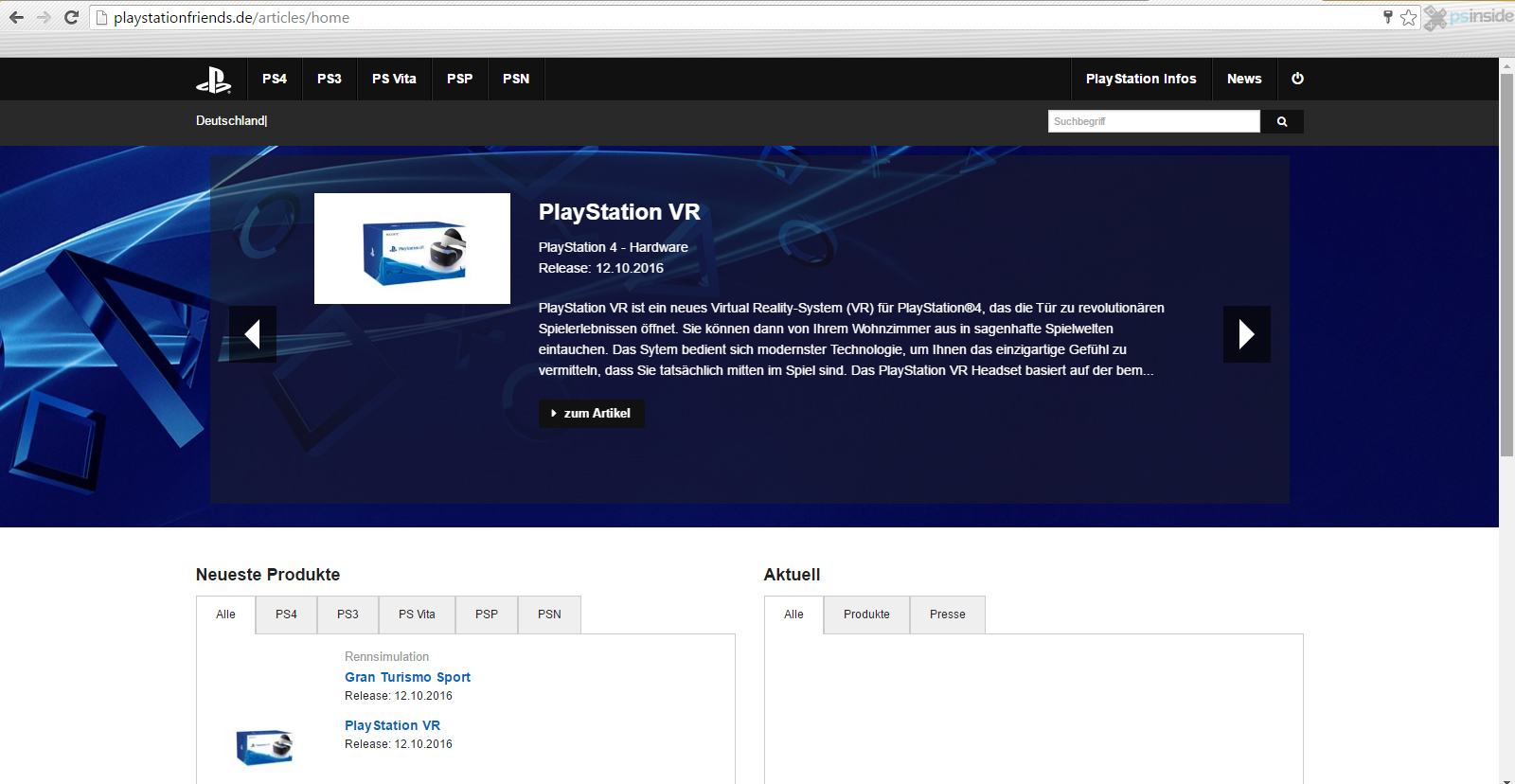Open Gran Turismo Sport link
The image size is (1515, 784).
click(407, 677)
